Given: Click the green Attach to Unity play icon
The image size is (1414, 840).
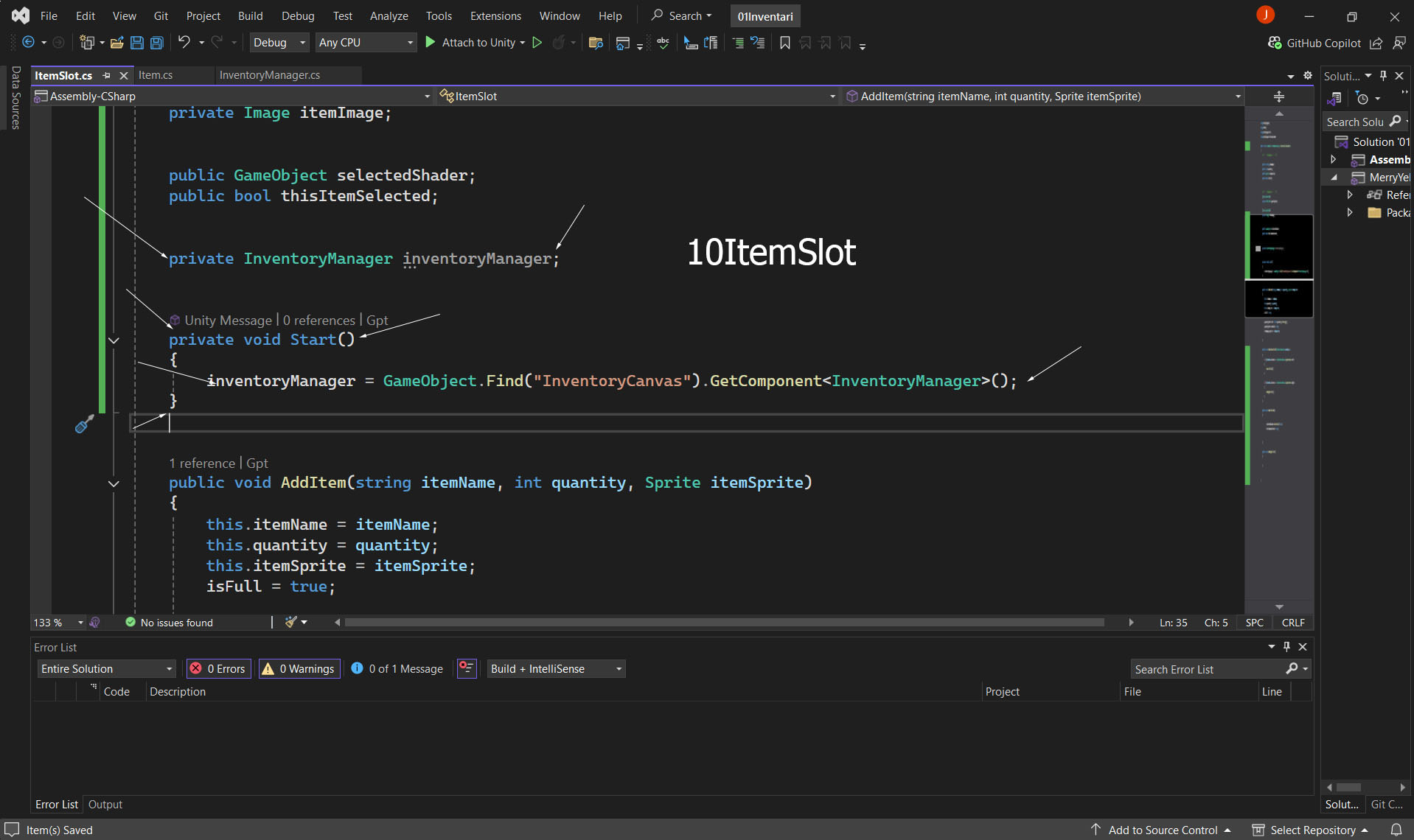Looking at the screenshot, I should 431,43.
